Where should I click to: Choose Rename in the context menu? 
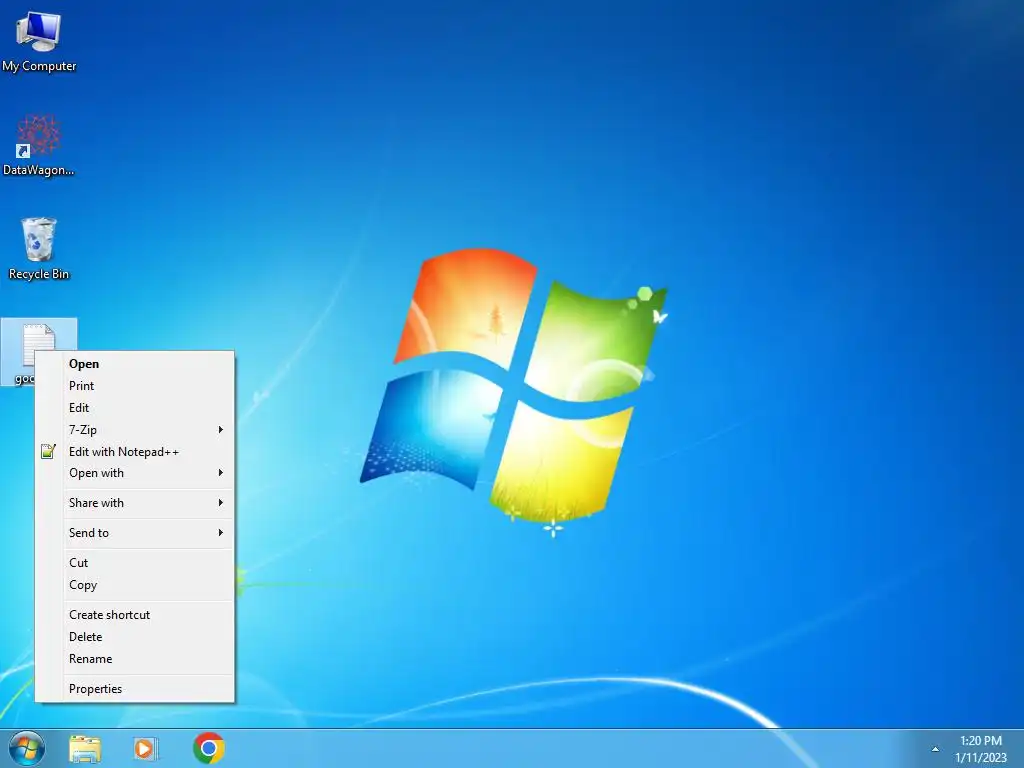pyautogui.click(x=135, y=659)
